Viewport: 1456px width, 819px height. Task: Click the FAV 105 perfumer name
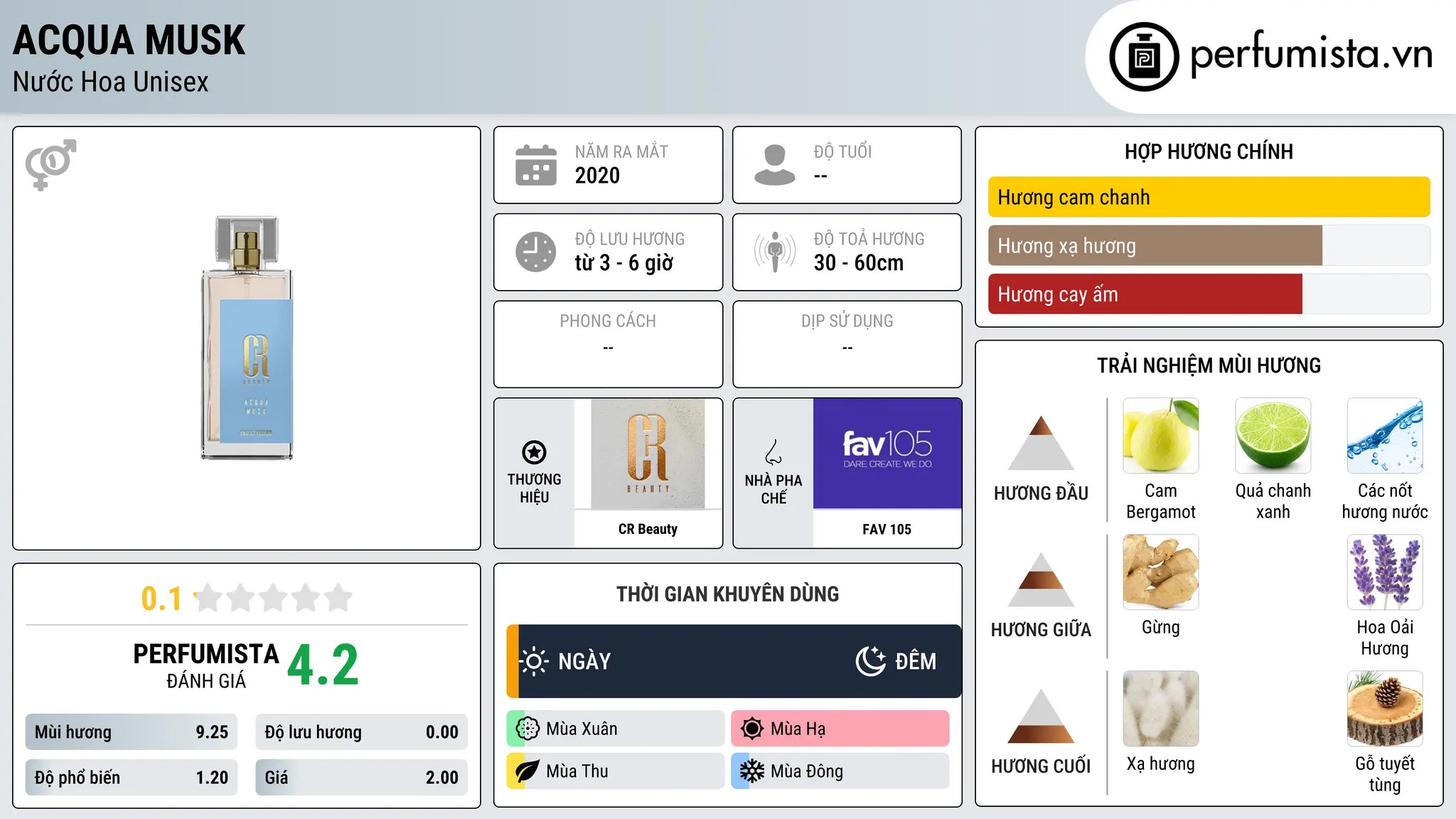(887, 529)
